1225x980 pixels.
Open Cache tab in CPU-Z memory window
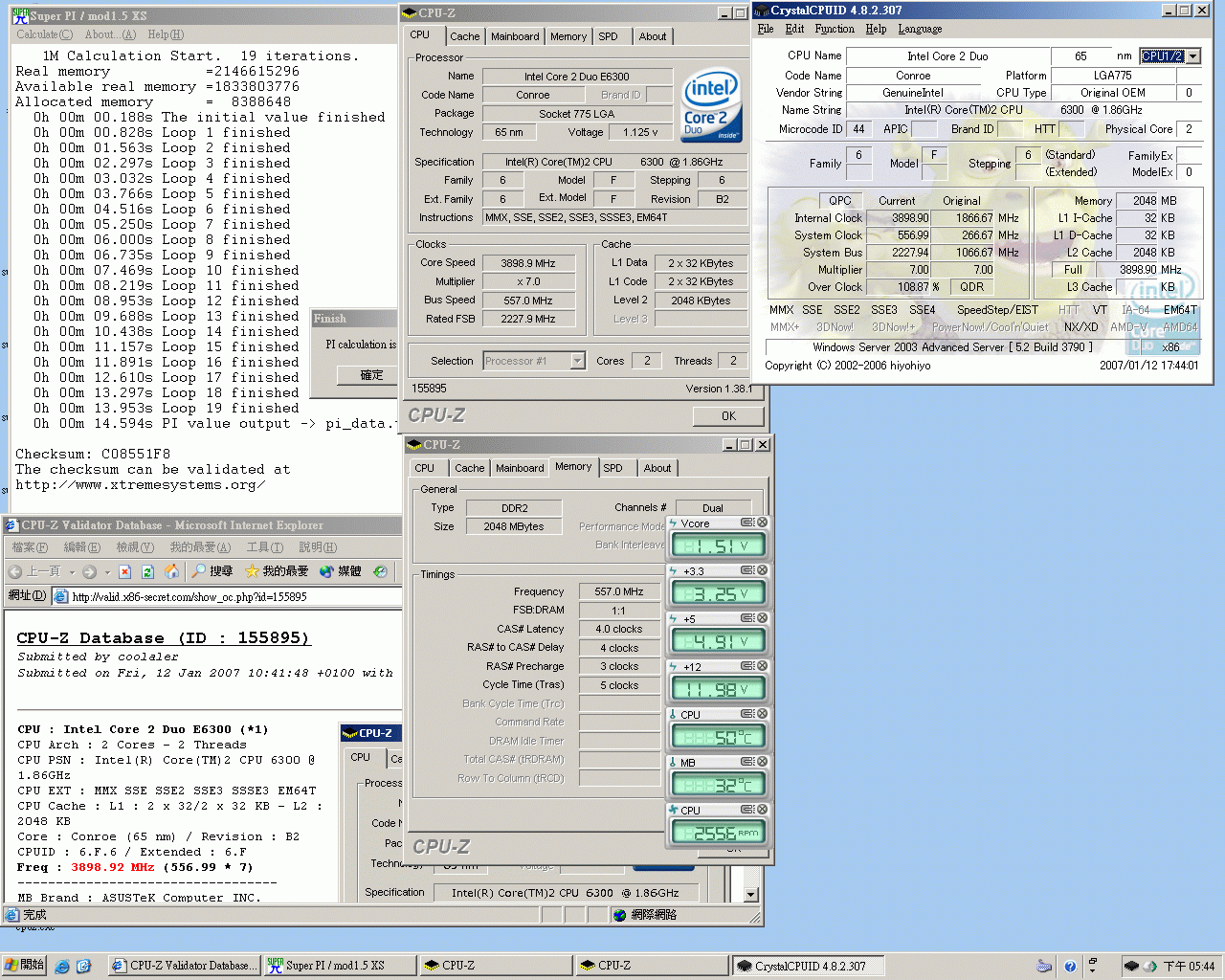[470, 468]
